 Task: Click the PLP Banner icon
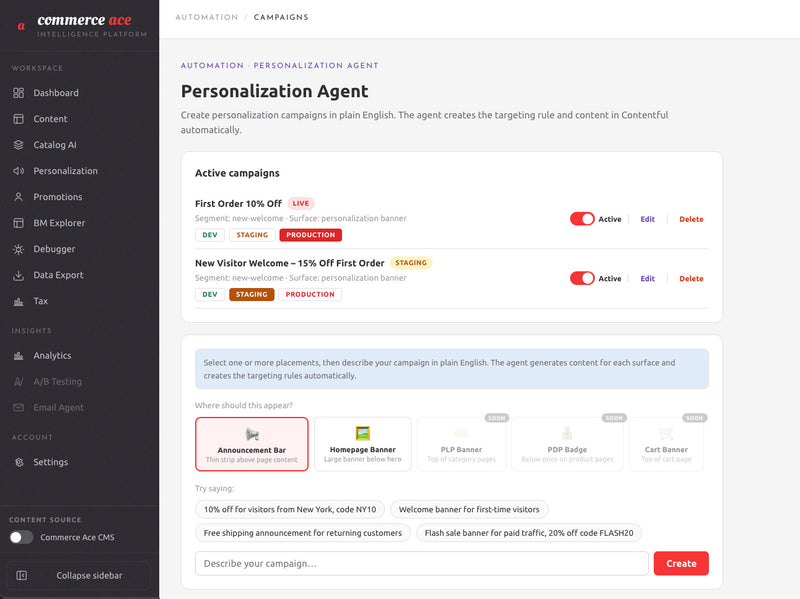click(461, 433)
